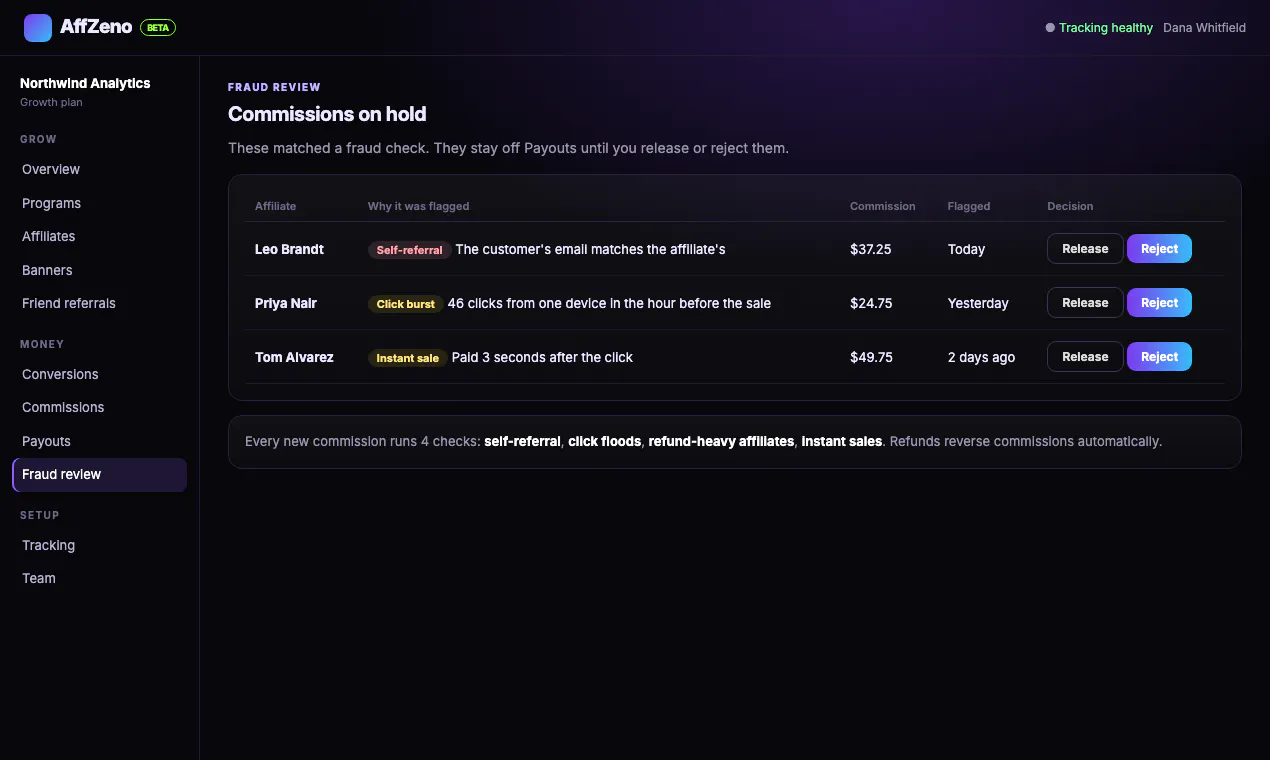Release Leo Brandt's held commission

[1085, 249]
